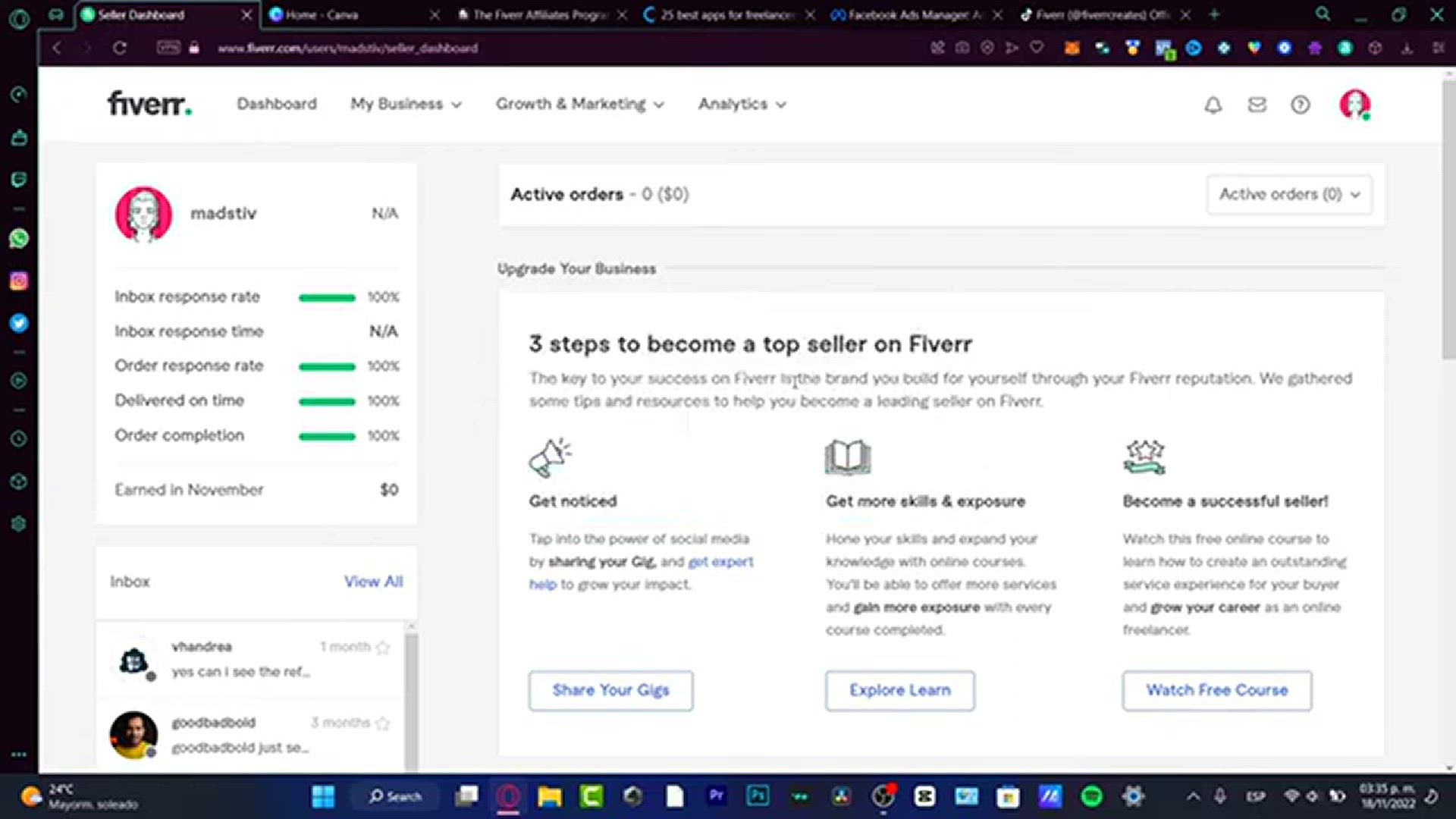Switch to 25 best apps for freelancers tab
Image resolution: width=1456 pixels, height=819 pixels.
728,14
